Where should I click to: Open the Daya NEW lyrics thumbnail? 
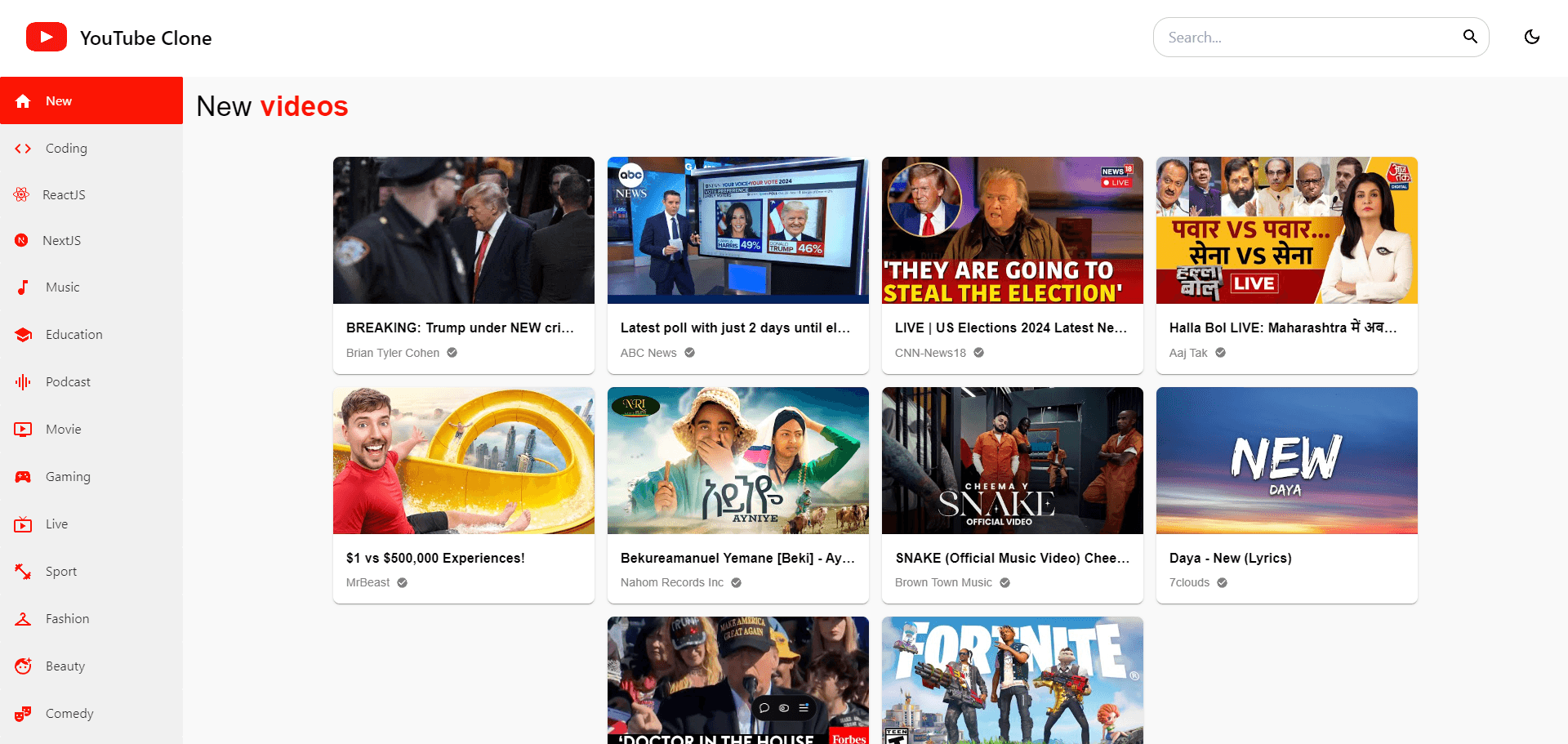pos(1287,461)
